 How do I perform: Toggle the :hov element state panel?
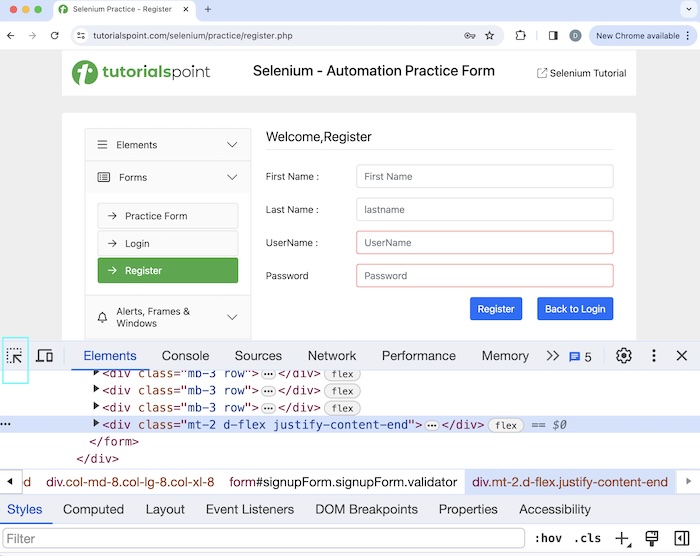pyautogui.click(x=548, y=539)
